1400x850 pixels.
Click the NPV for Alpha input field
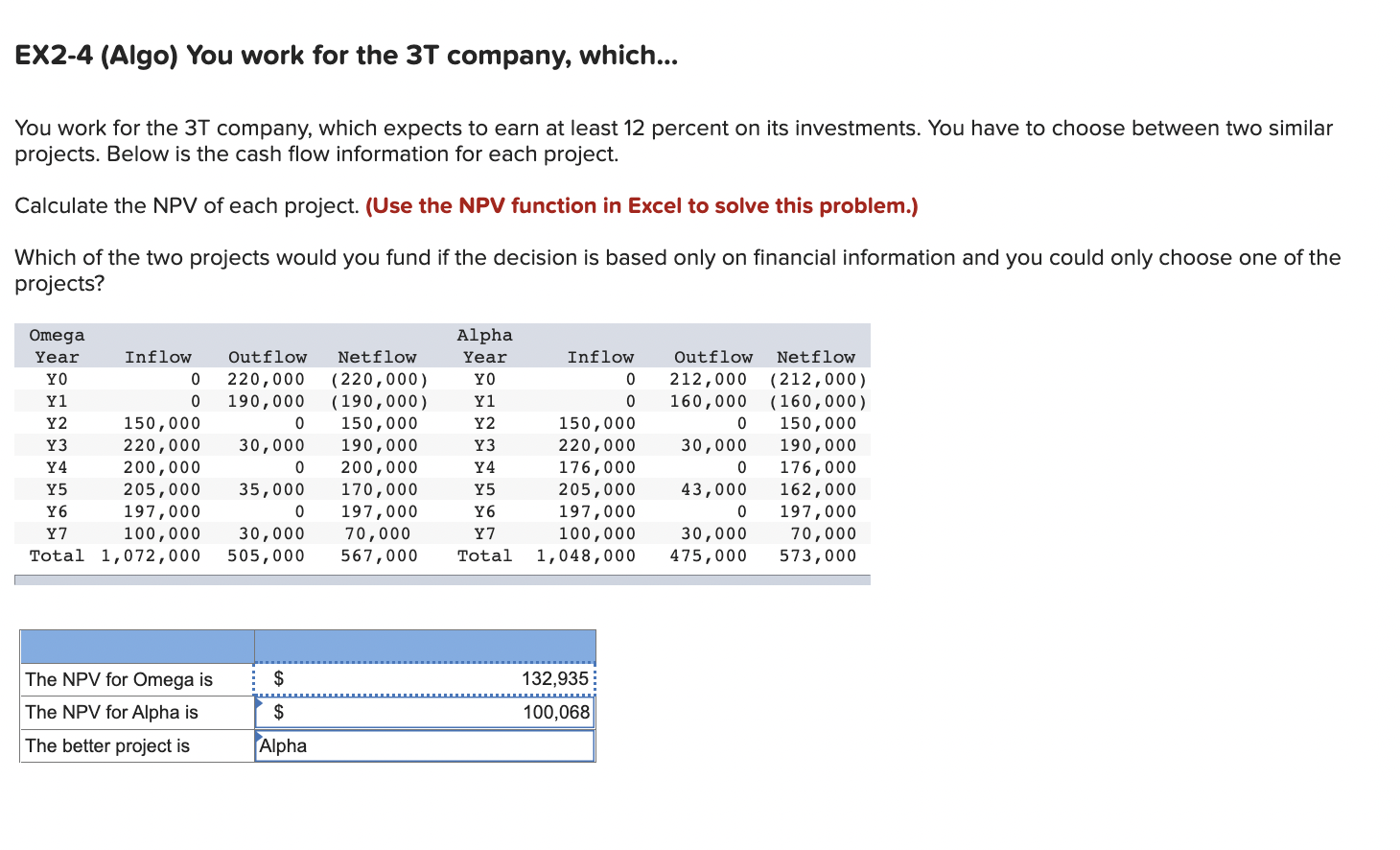coord(425,712)
